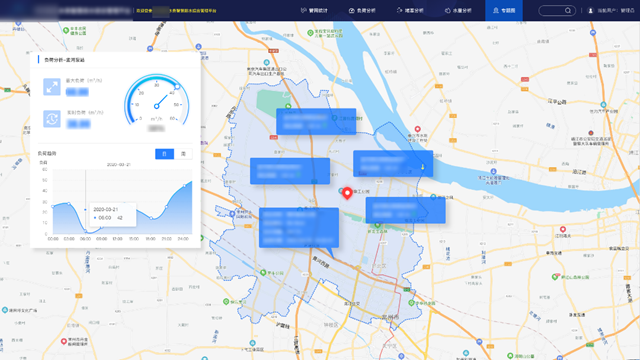
Task: Focus the rounded search input field
Action: pyautogui.click(x=557, y=11)
